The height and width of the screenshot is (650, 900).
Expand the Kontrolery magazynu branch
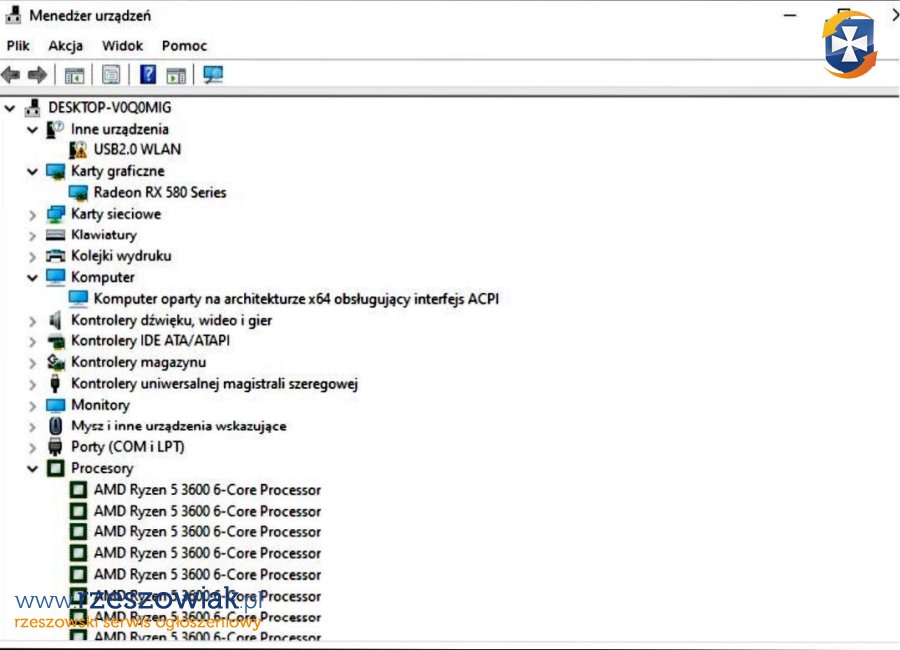tap(33, 363)
